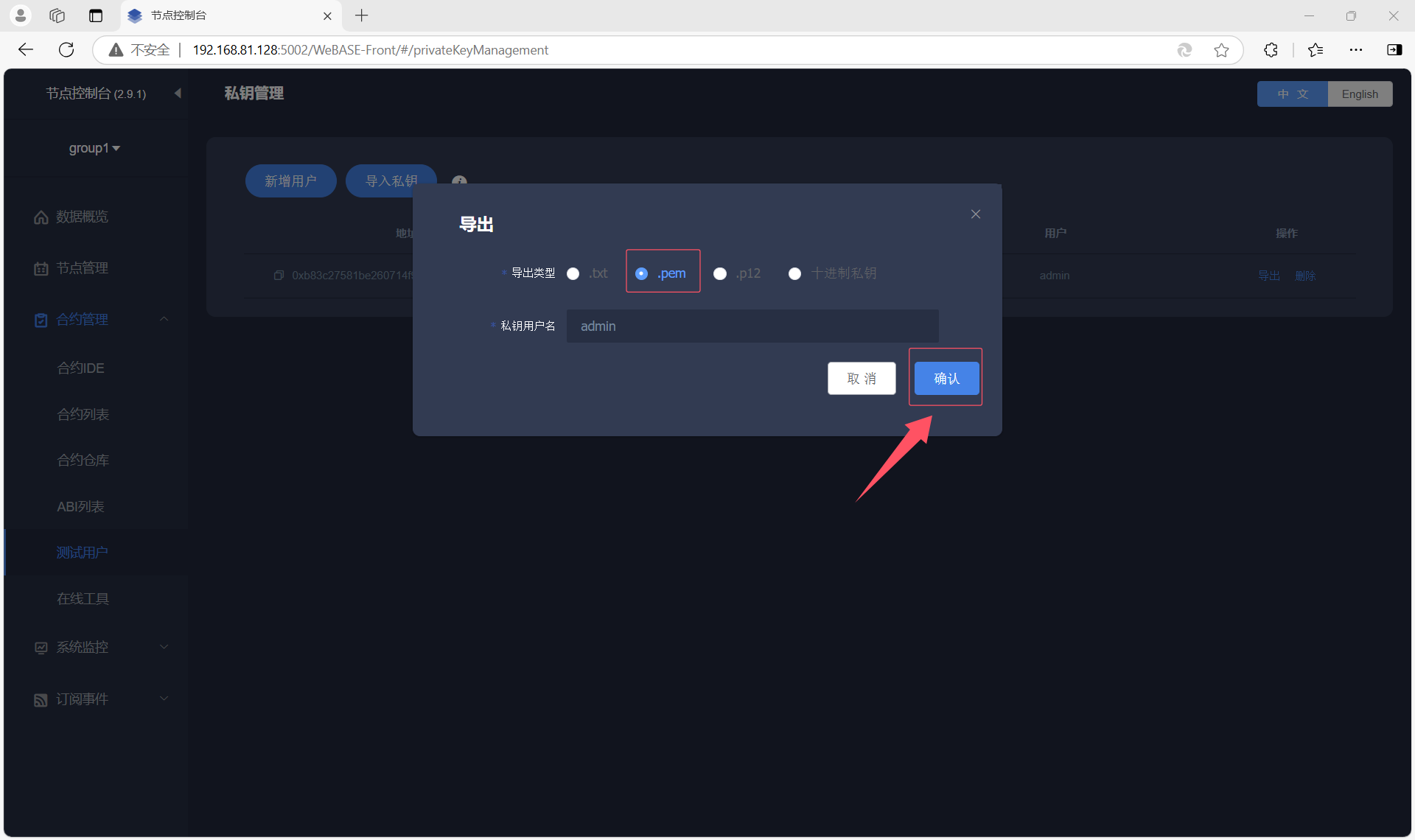Viewport: 1415px width, 840px height.
Task: Open the group1 dropdown
Action: (94, 148)
